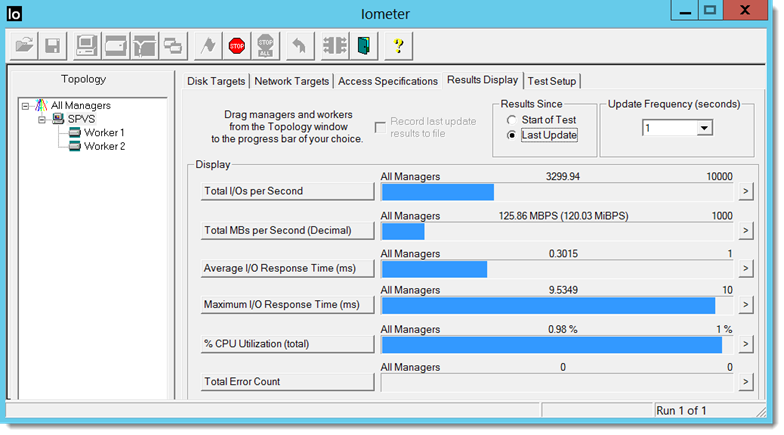This screenshot has height=435, width=784.
Task: Stop all tests with the STOP ALL icon
Action: [266, 46]
